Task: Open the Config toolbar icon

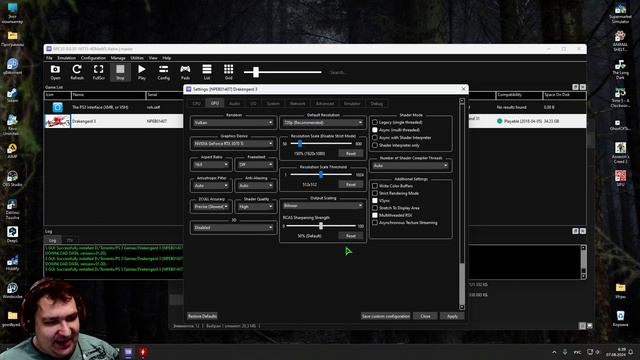Action: (x=163, y=72)
